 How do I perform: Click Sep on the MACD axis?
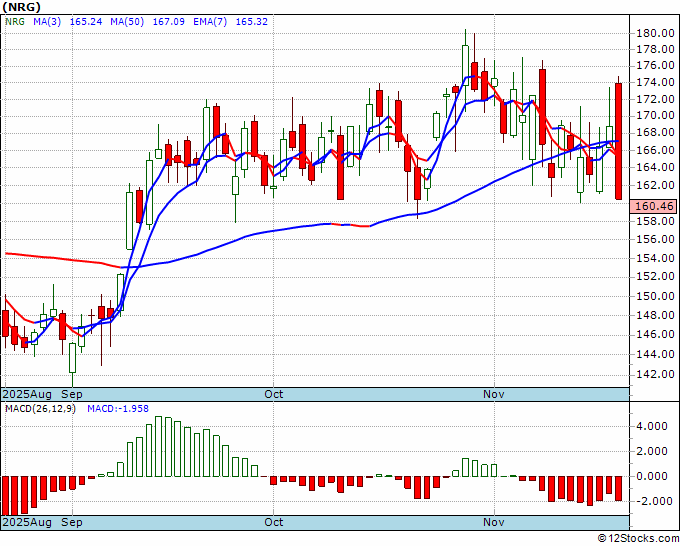tap(72, 522)
